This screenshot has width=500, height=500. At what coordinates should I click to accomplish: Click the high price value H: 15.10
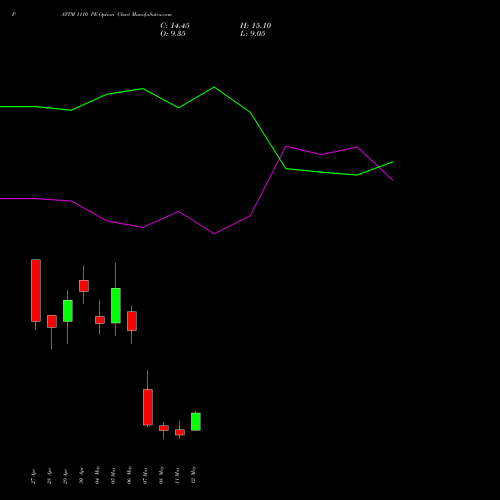coord(255,26)
